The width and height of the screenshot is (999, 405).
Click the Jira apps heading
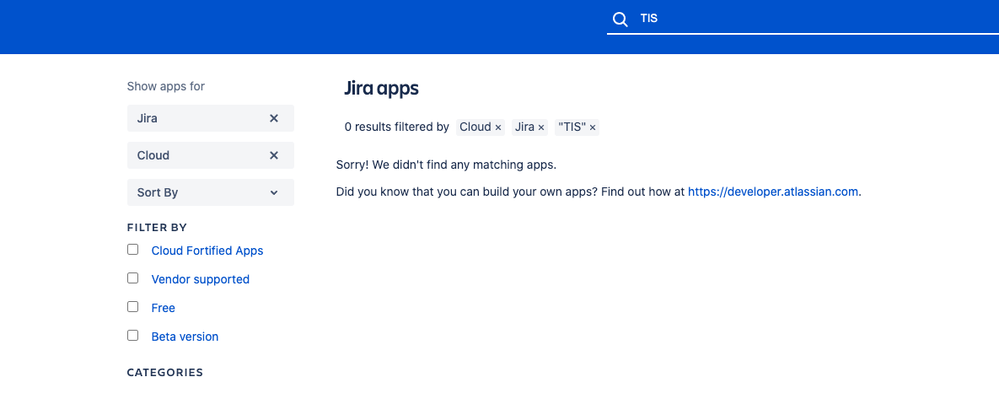pyautogui.click(x=381, y=89)
